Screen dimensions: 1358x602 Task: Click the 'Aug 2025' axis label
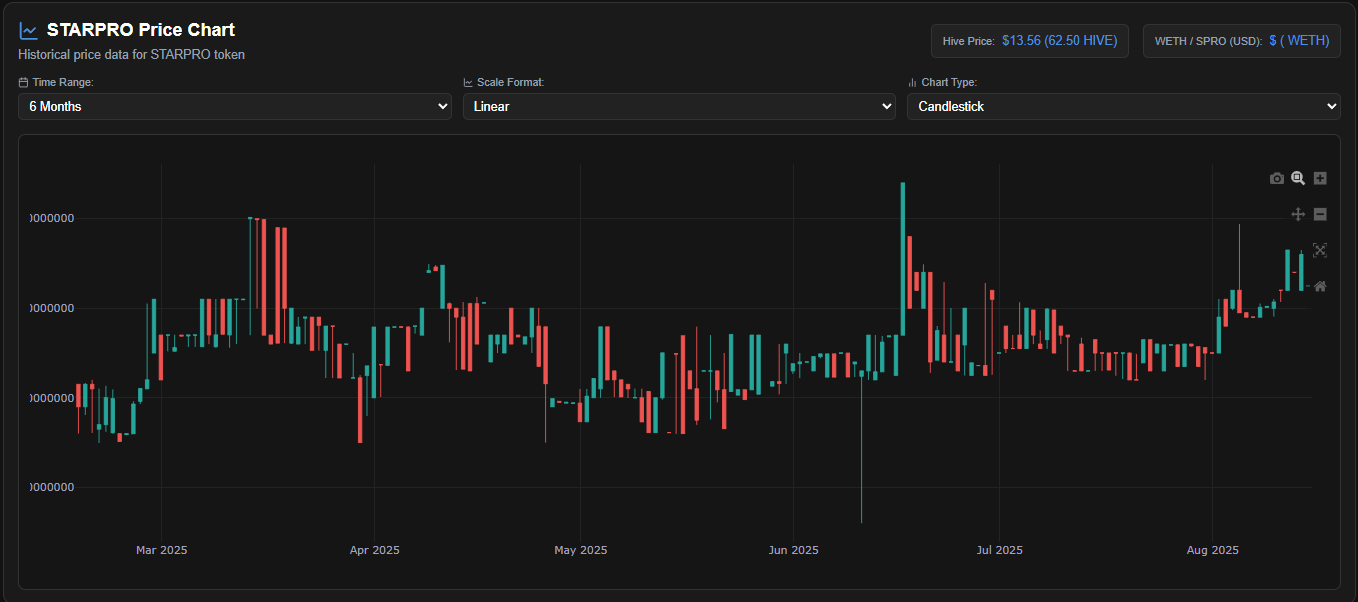(x=1212, y=550)
